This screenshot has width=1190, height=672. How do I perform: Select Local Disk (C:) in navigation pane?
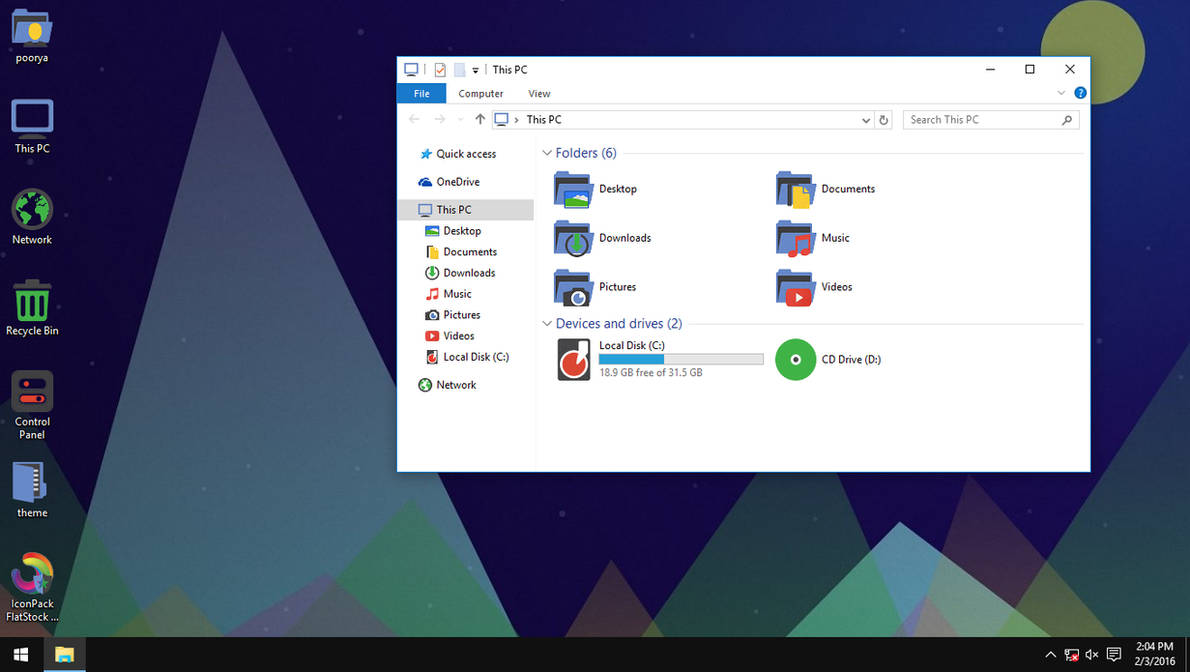(x=466, y=357)
